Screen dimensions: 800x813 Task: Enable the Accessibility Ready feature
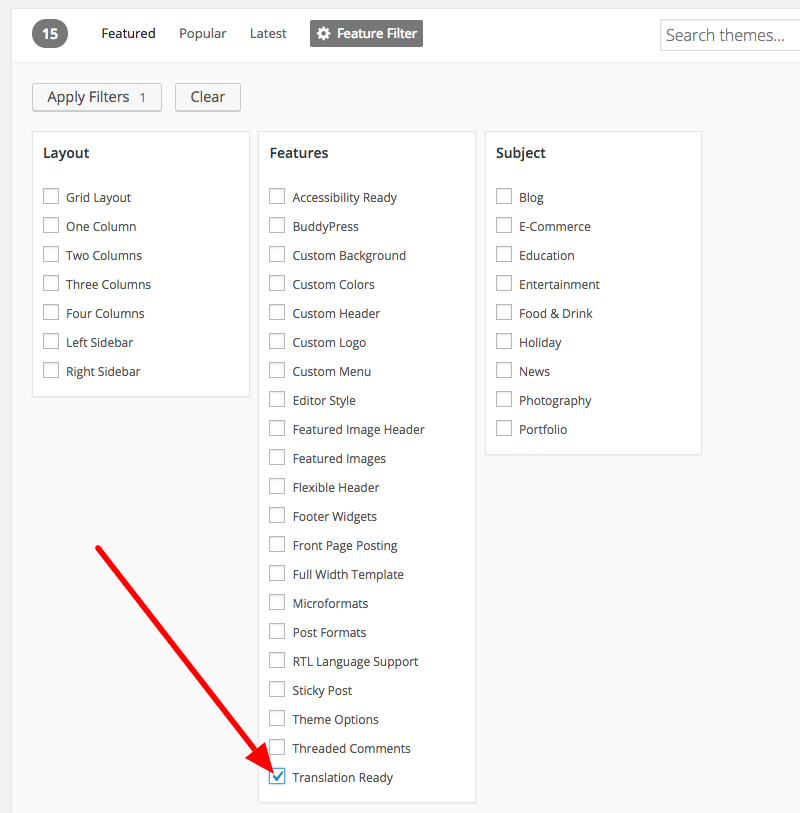click(276, 197)
